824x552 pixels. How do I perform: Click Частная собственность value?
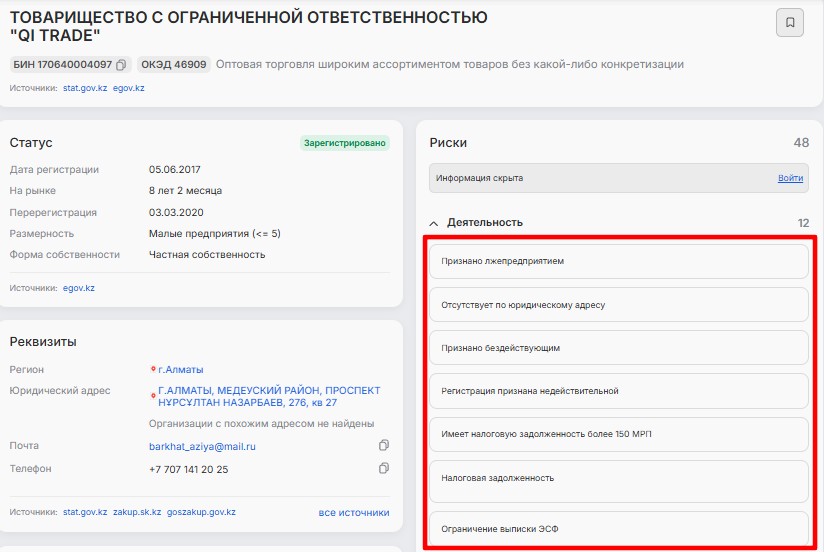click(x=207, y=254)
